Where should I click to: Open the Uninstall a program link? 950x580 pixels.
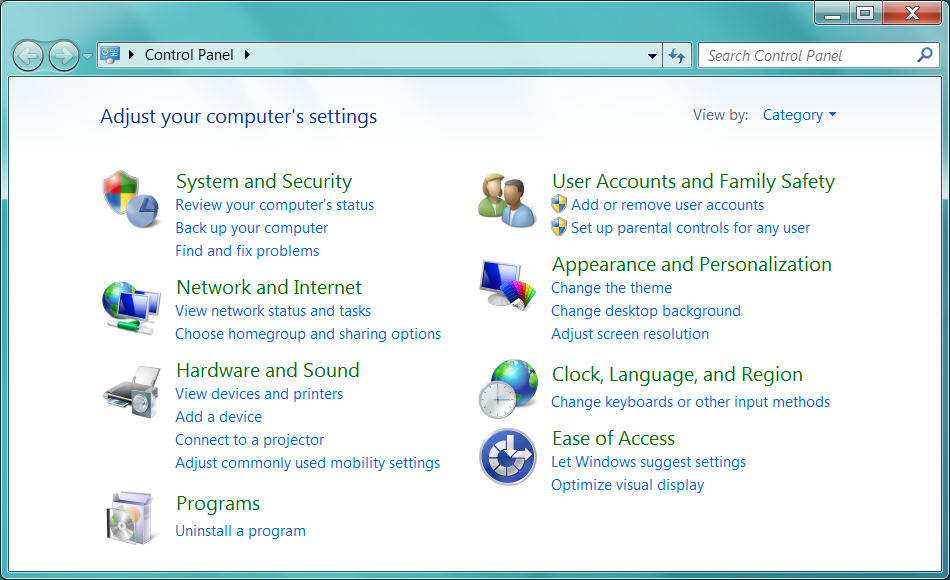(240, 531)
